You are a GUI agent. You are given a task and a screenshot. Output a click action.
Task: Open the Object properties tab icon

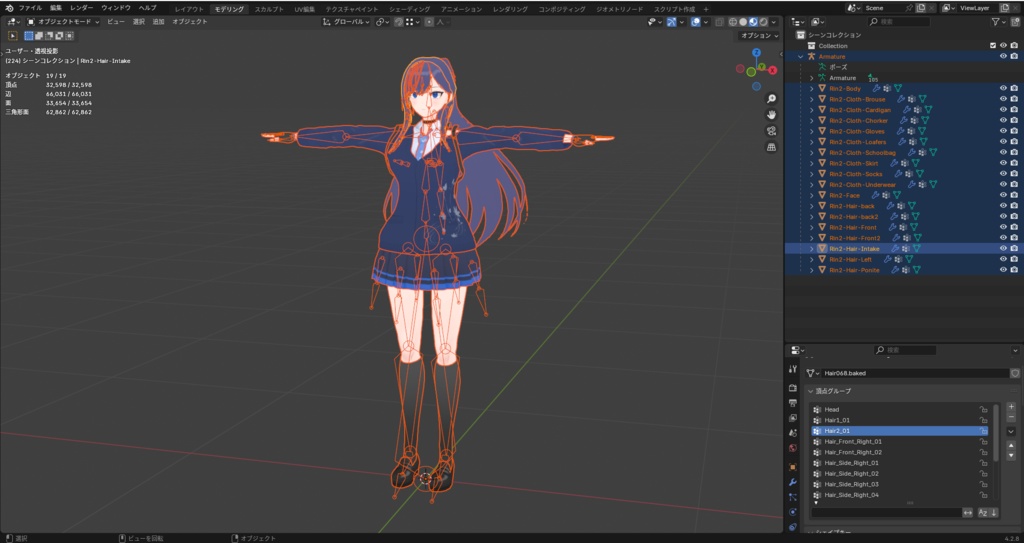click(793, 467)
